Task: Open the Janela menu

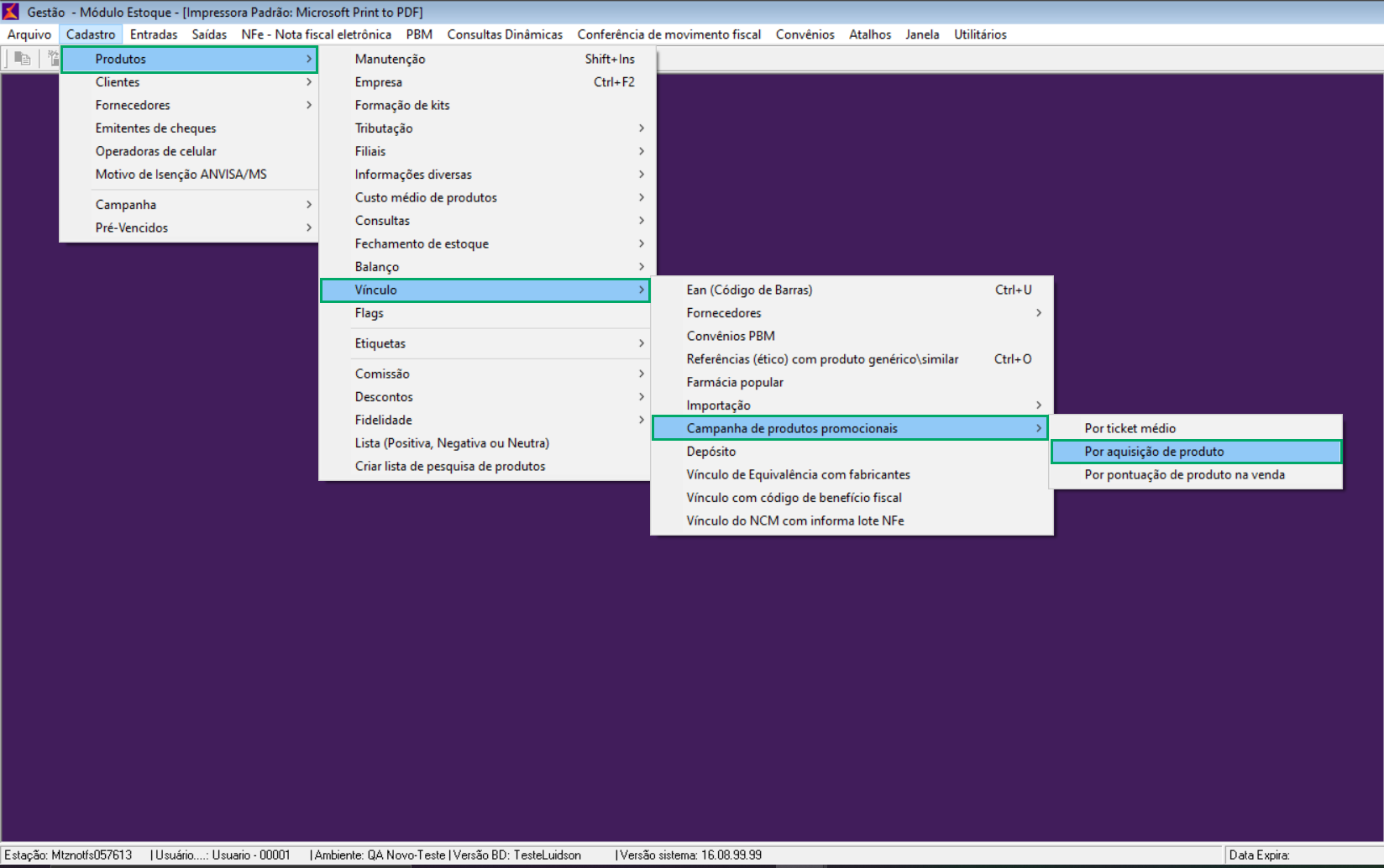Action: coord(922,34)
